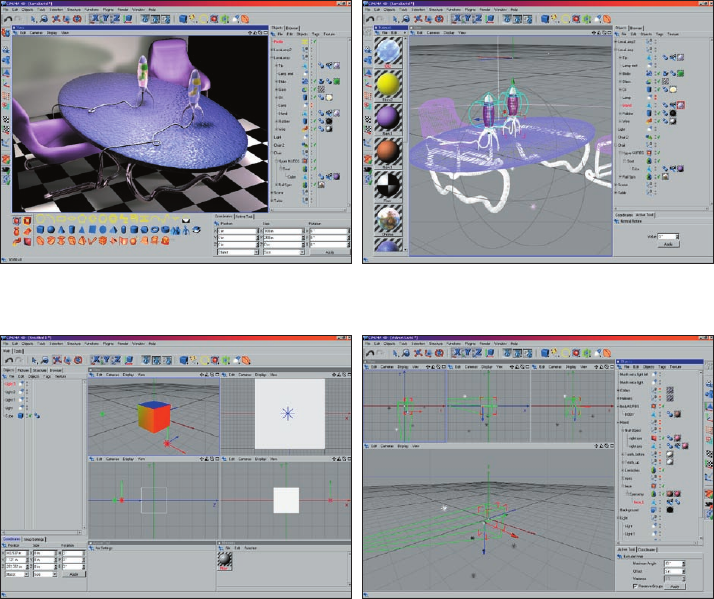Viewport: 714px width, 599px height.
Task: Toggle X axis lock in rendered table scene window
Action: click(95, 19)
